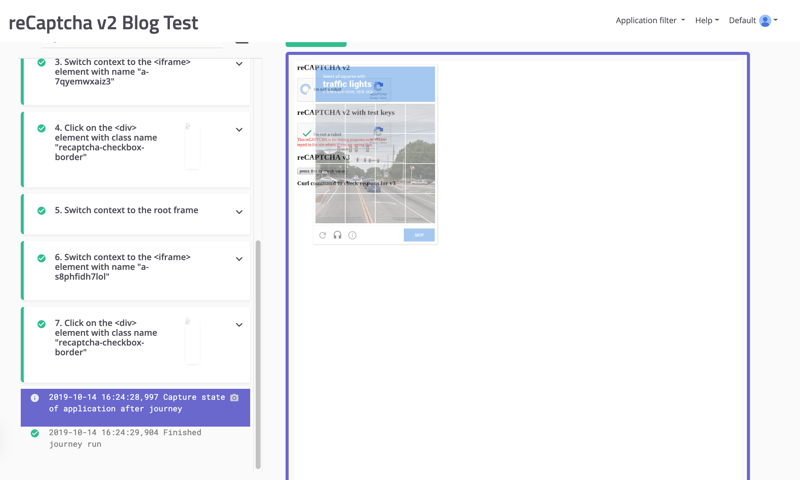Switch to the audio captcha challenge
The height and width of the screenshot is (480, 800).
click(x=338, y=235)
